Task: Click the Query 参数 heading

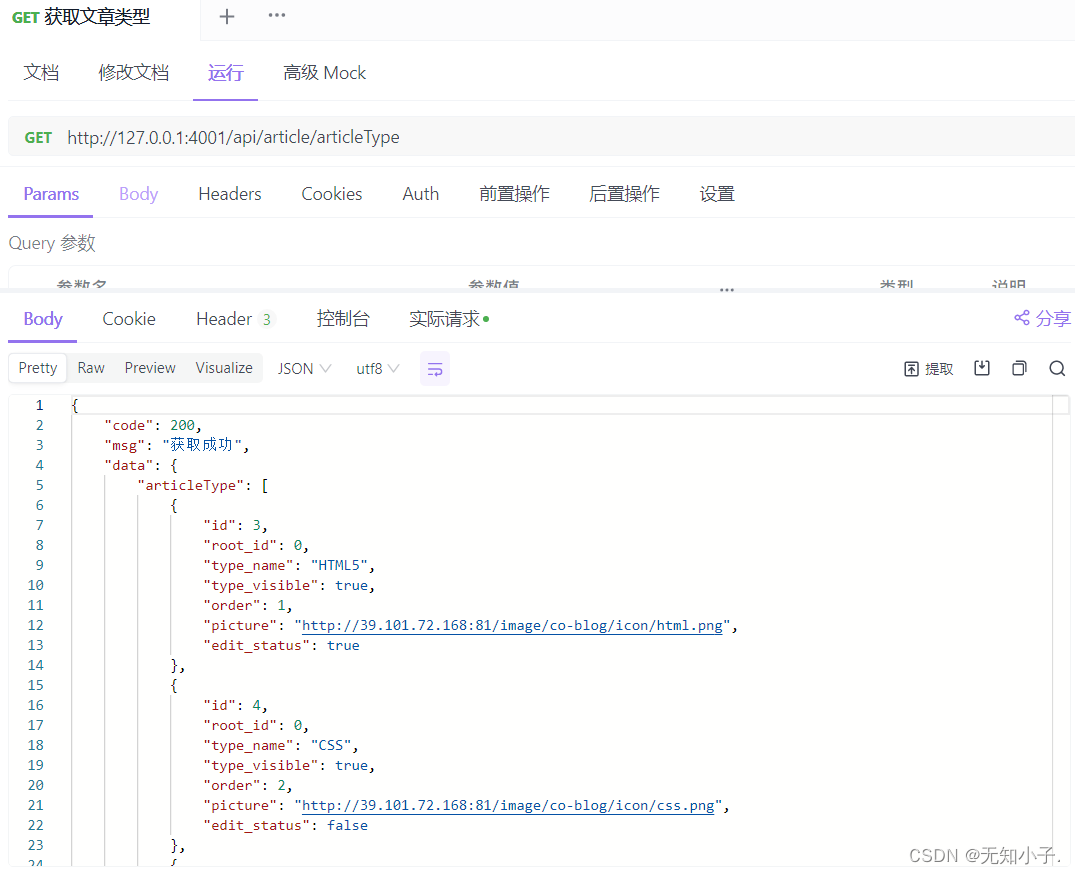Action: (x=52, y=243)
